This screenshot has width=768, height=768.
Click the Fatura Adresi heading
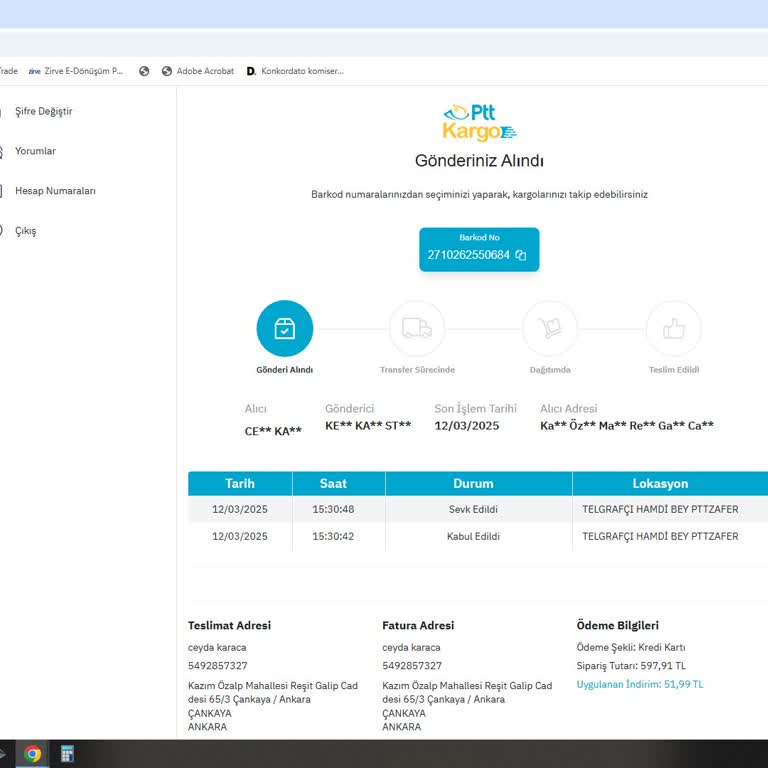[418, 625]
